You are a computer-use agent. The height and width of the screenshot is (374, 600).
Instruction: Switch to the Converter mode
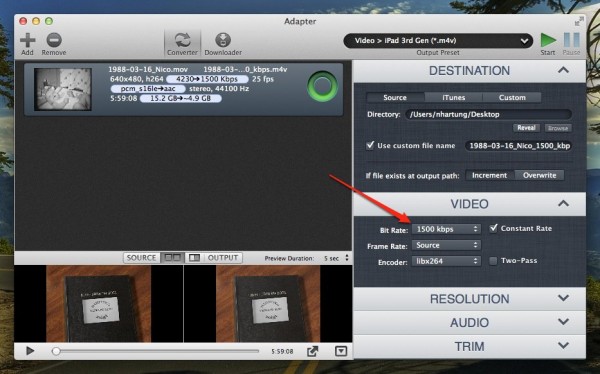[183, 43]
